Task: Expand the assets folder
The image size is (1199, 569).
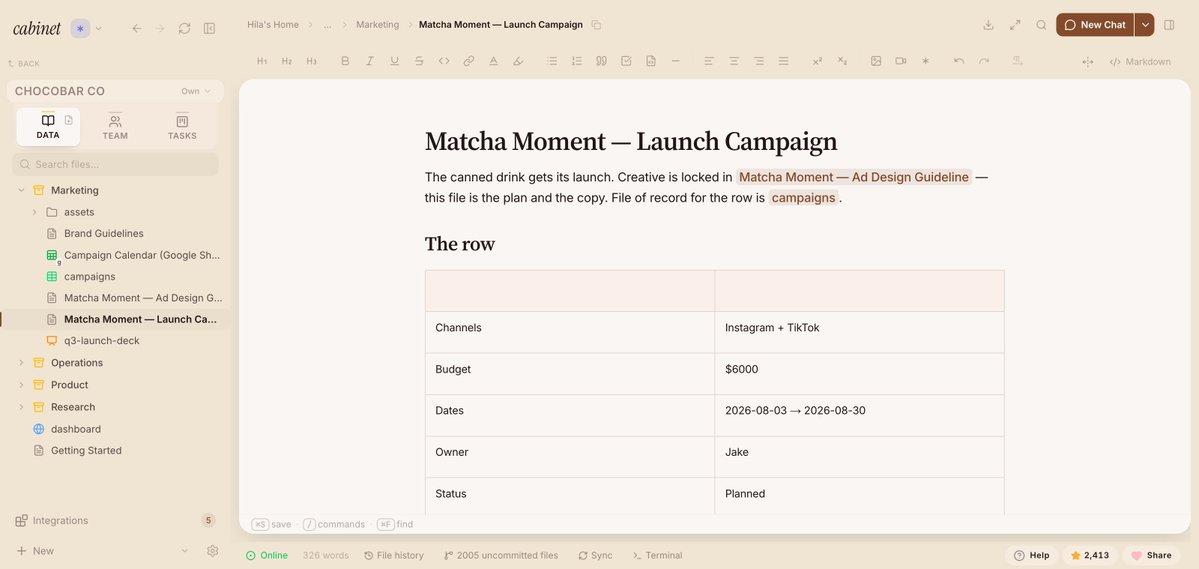Action: tap(34, 212)
